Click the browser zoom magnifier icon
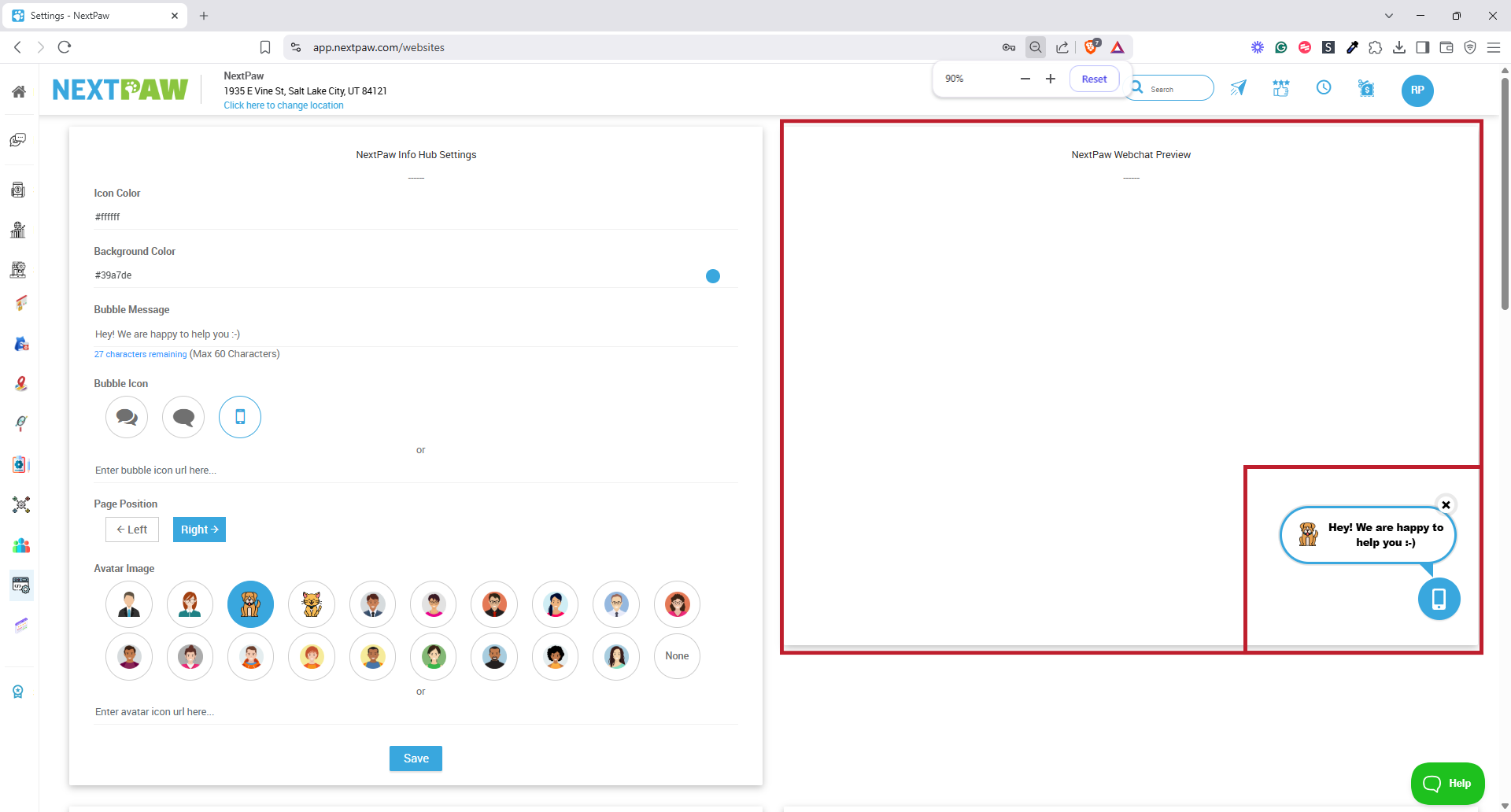 tap(1036, 47)
